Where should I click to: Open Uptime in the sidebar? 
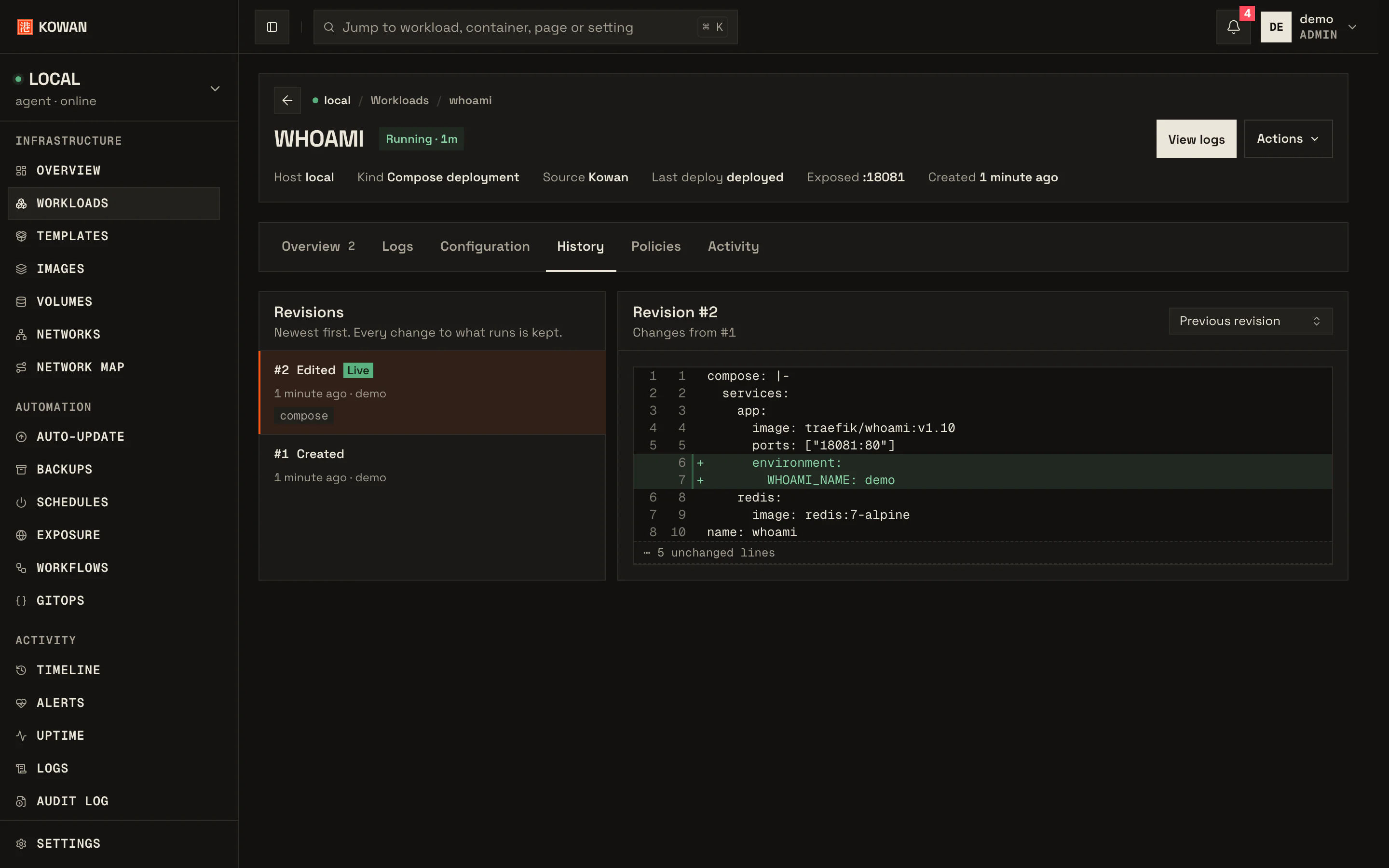coord(114,735)
